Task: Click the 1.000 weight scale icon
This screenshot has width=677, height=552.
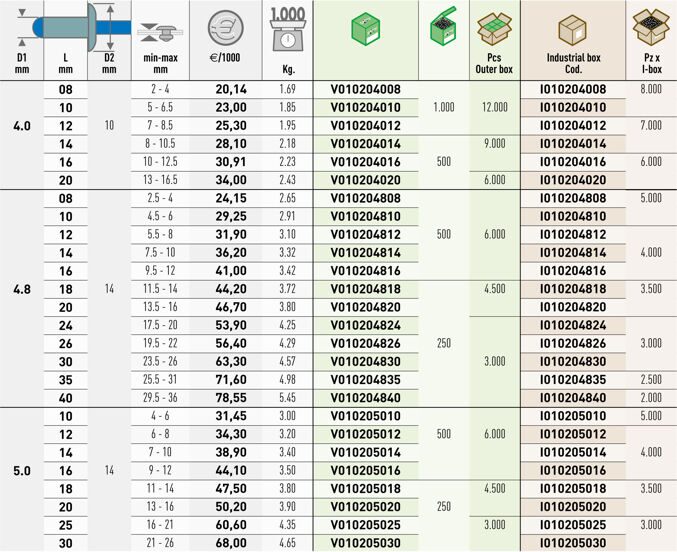Action: [287, 26]
